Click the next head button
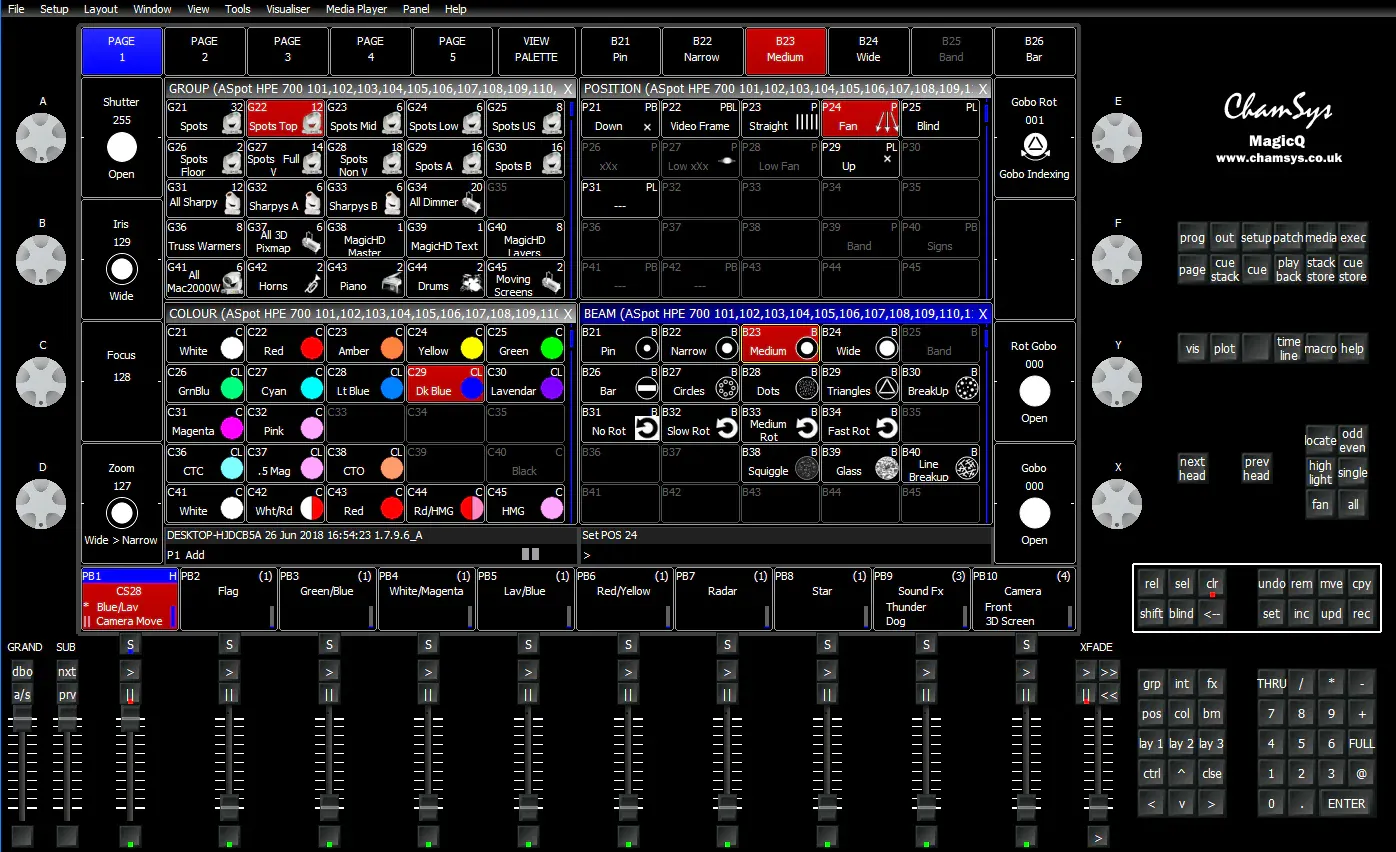The image size is (1396, 852). [x=1192, y=468]
